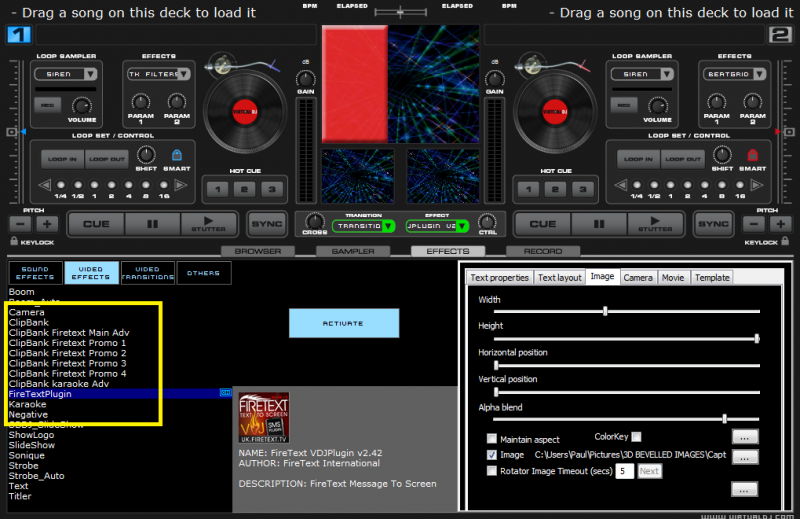Open right deck Siren loop sampler dropdown
This screenshot has width=800, height=519.
tap(642, 74)
